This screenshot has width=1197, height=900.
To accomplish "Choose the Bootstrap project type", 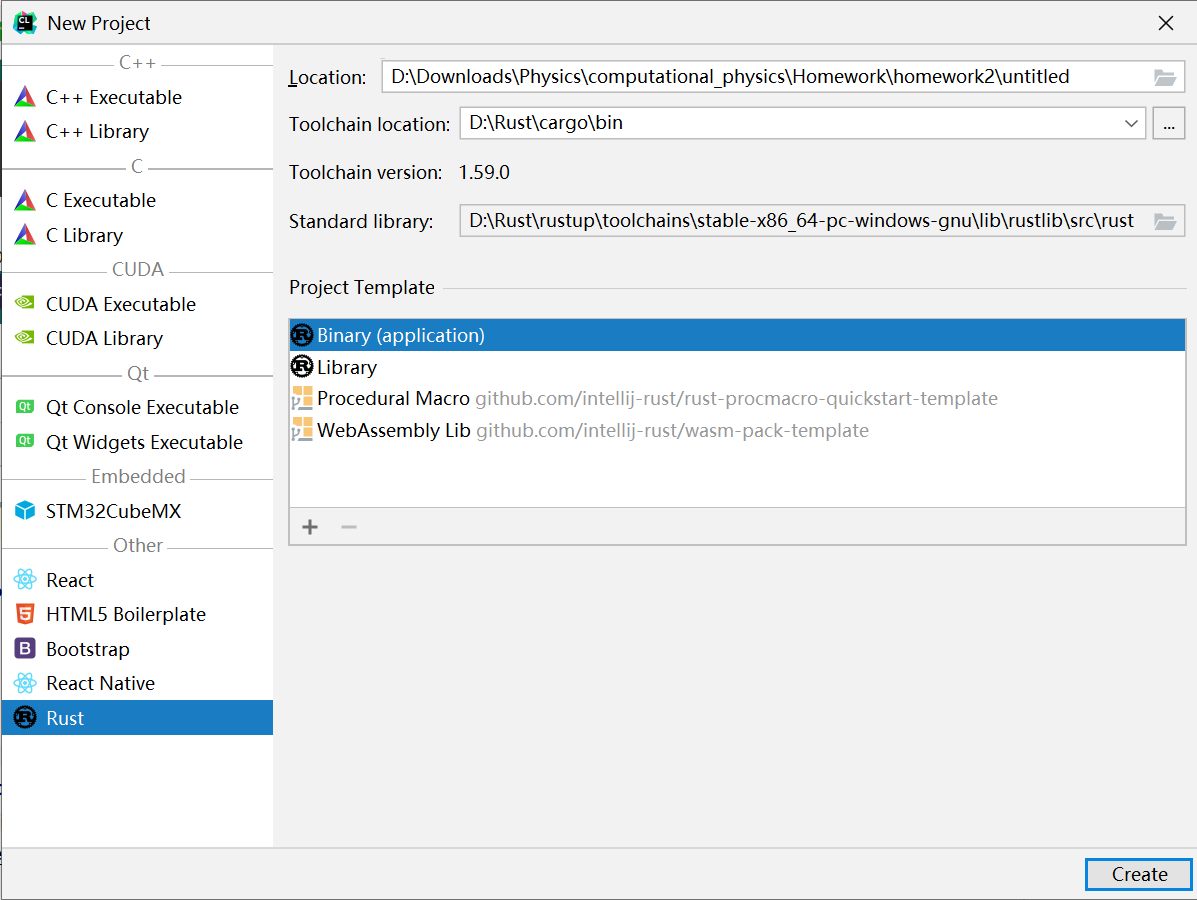I will 137,649.
